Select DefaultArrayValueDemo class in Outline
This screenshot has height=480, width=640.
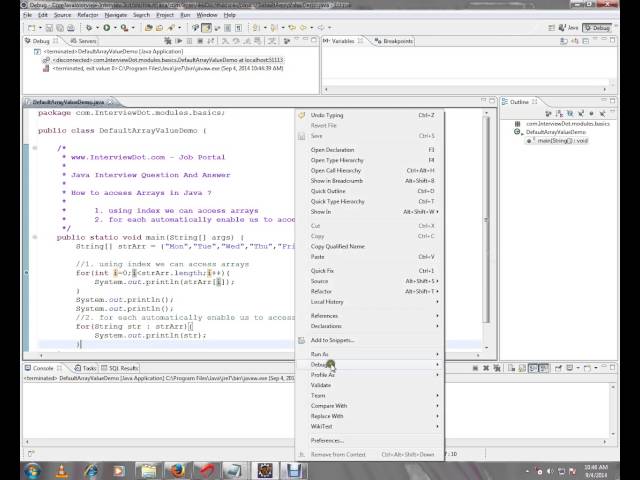[556, 132]
